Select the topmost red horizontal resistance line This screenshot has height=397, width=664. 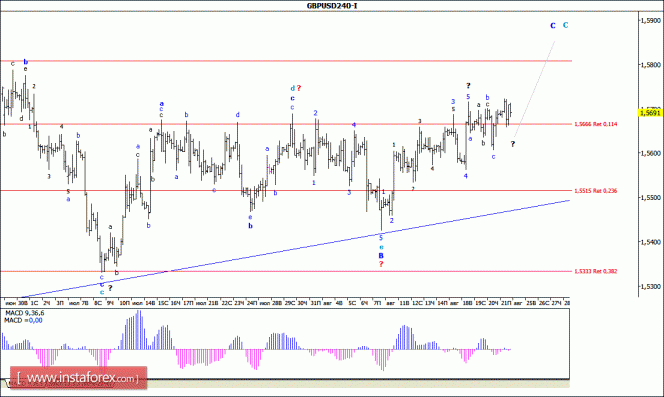286,61
